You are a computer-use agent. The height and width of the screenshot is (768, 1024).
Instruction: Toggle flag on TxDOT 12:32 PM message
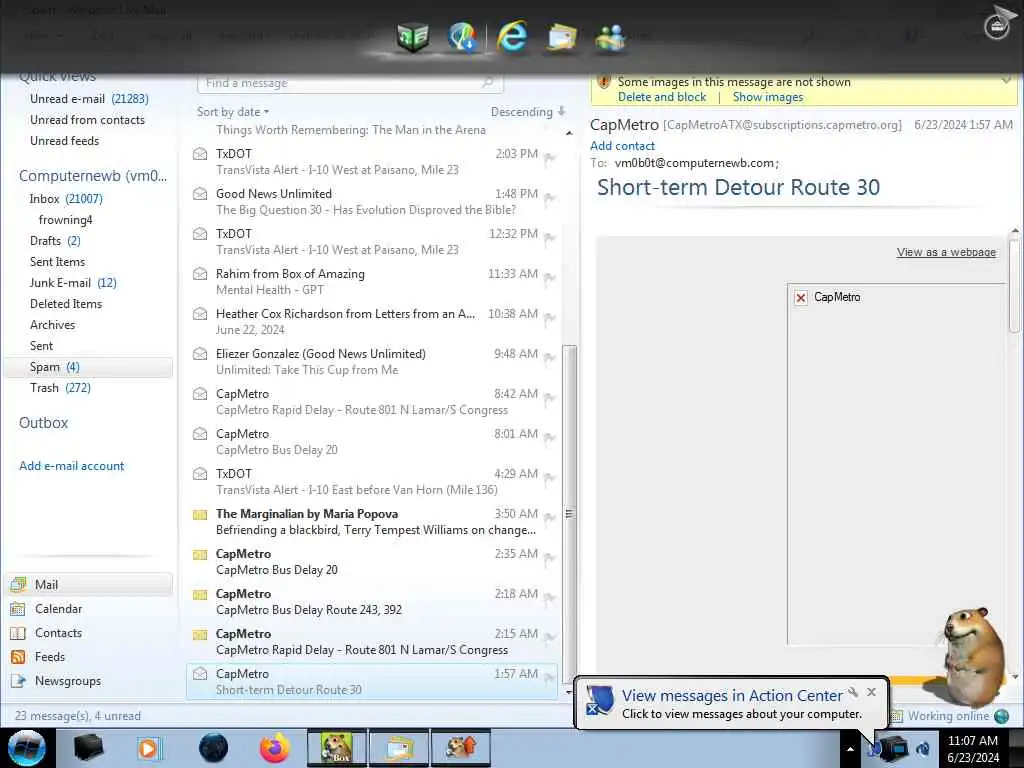[x=550, y=238]
